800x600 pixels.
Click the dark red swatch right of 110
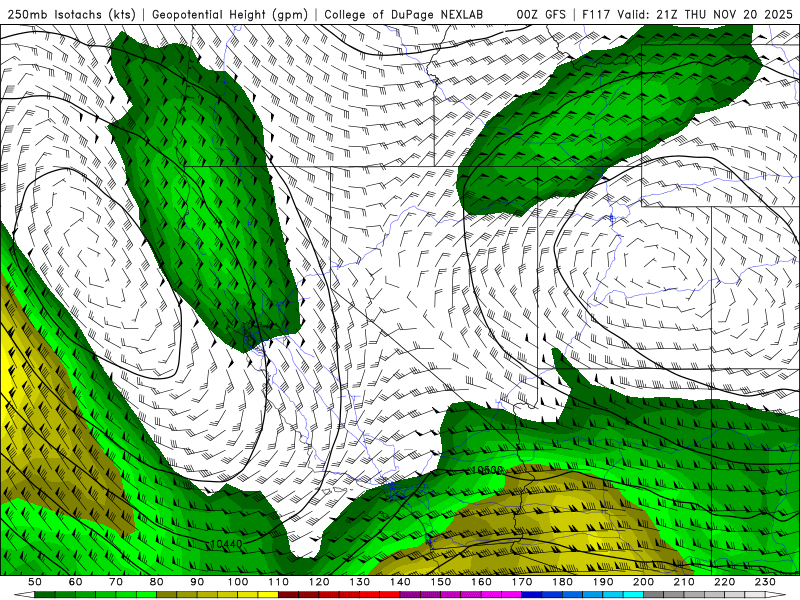(289, 595)
